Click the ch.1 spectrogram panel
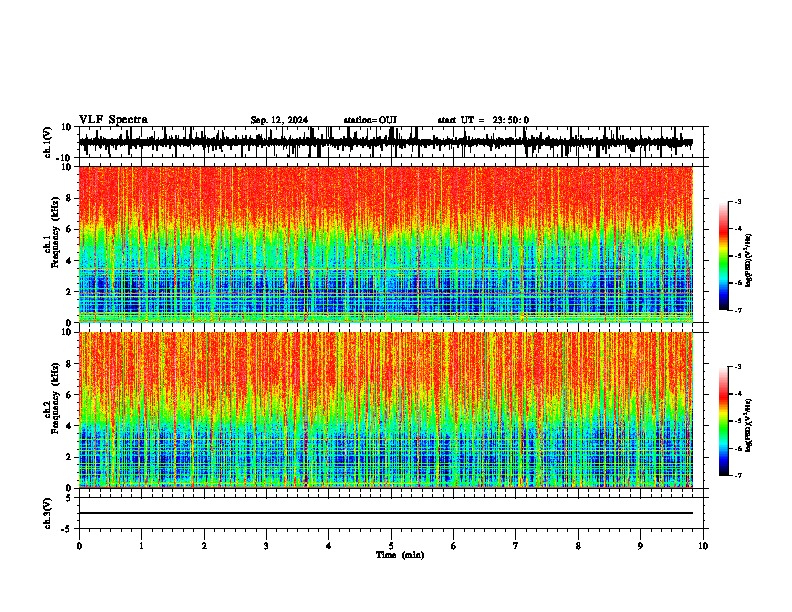Image resolution: width=792 pixels, height=612 pixels. [386, 244]
